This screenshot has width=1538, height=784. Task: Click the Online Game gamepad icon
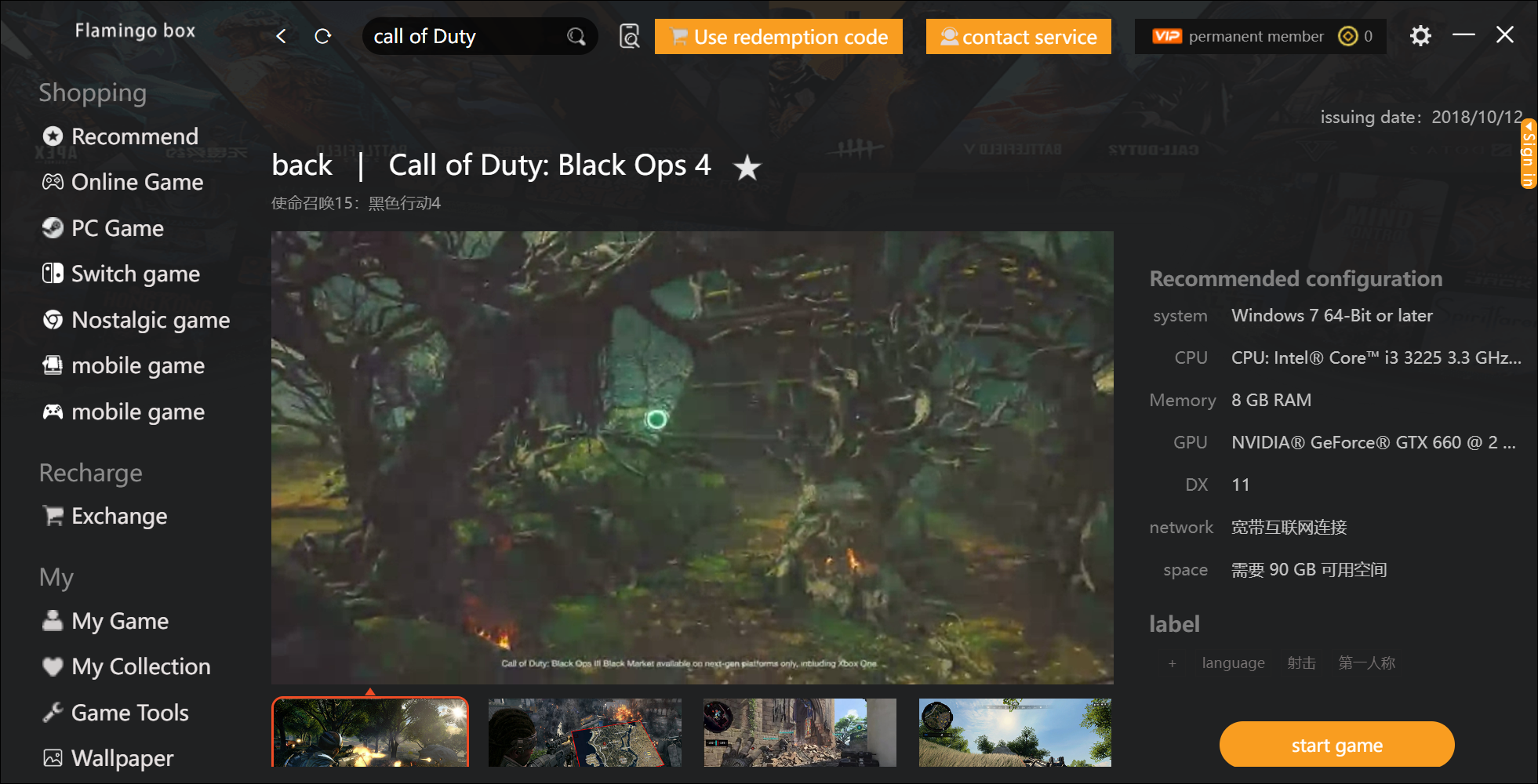tap(53, 182)
